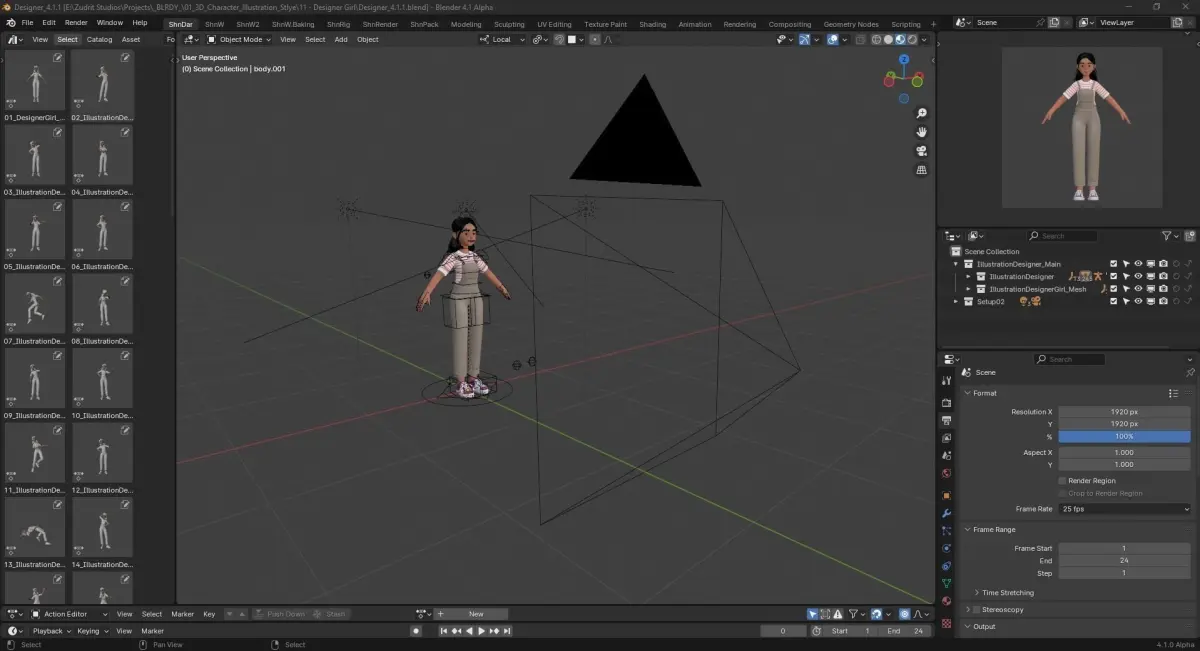Open the Particles properties tab icon
Screen dimensions: 1200x651
point(947,531)
